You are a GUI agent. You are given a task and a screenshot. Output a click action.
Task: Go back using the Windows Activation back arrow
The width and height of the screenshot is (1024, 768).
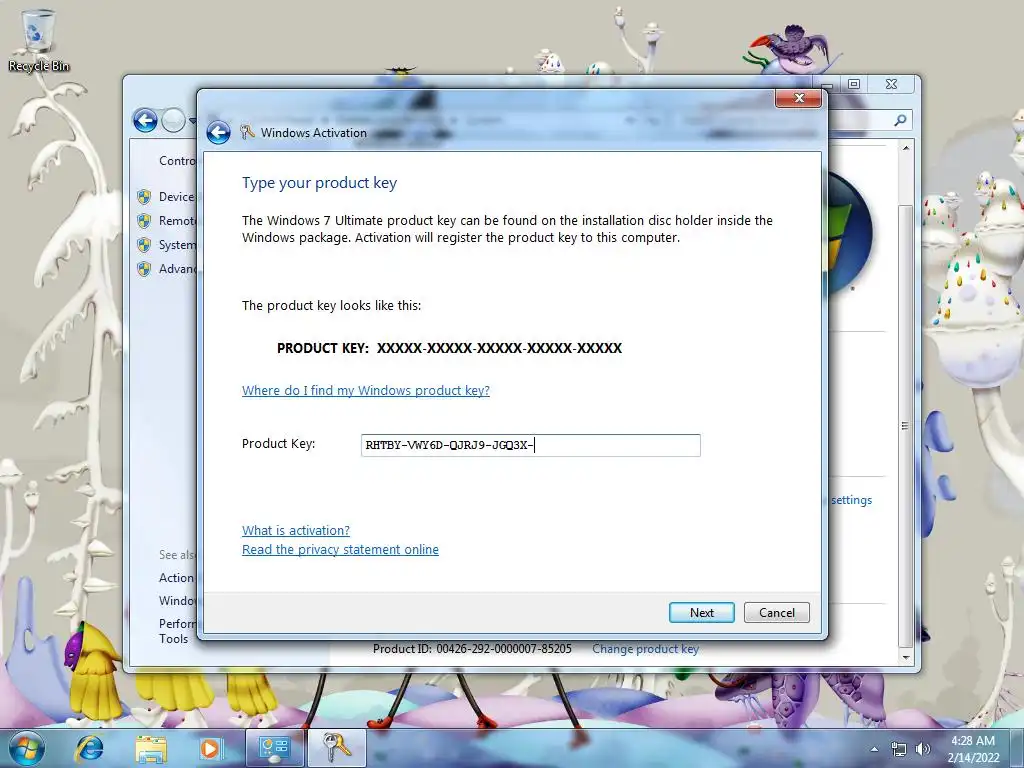click(x=218, y=133)
